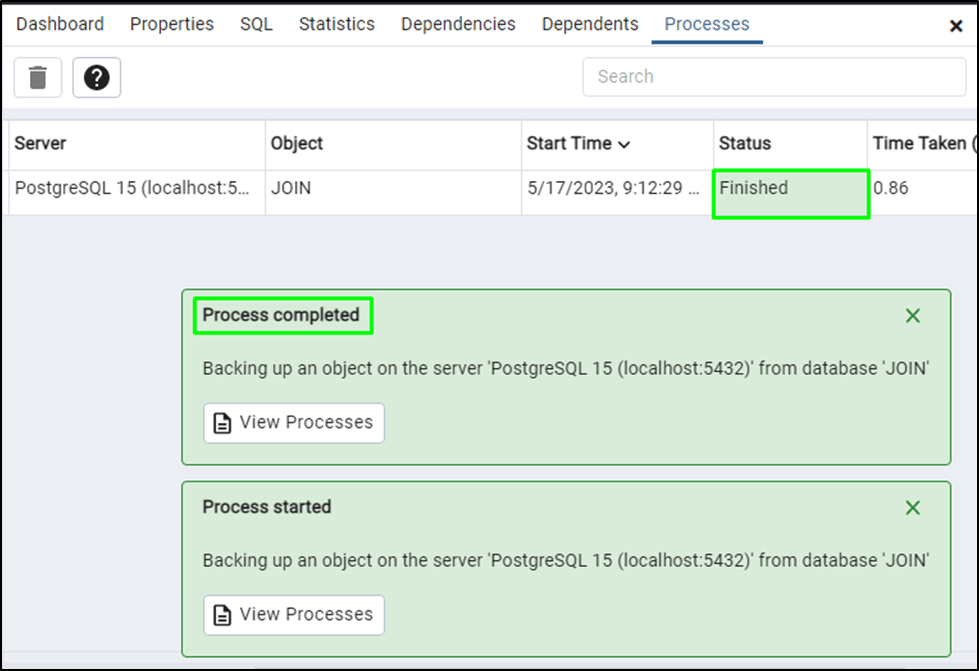Go to the Dependents tab
This screenshot has width=979, height=671.
(590, 24)
